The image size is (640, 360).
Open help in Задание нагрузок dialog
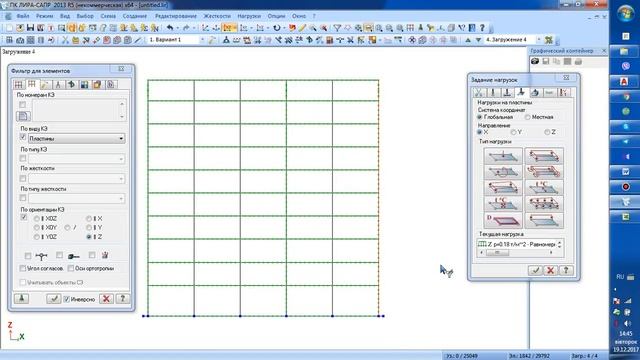click(x=566, y=270)
